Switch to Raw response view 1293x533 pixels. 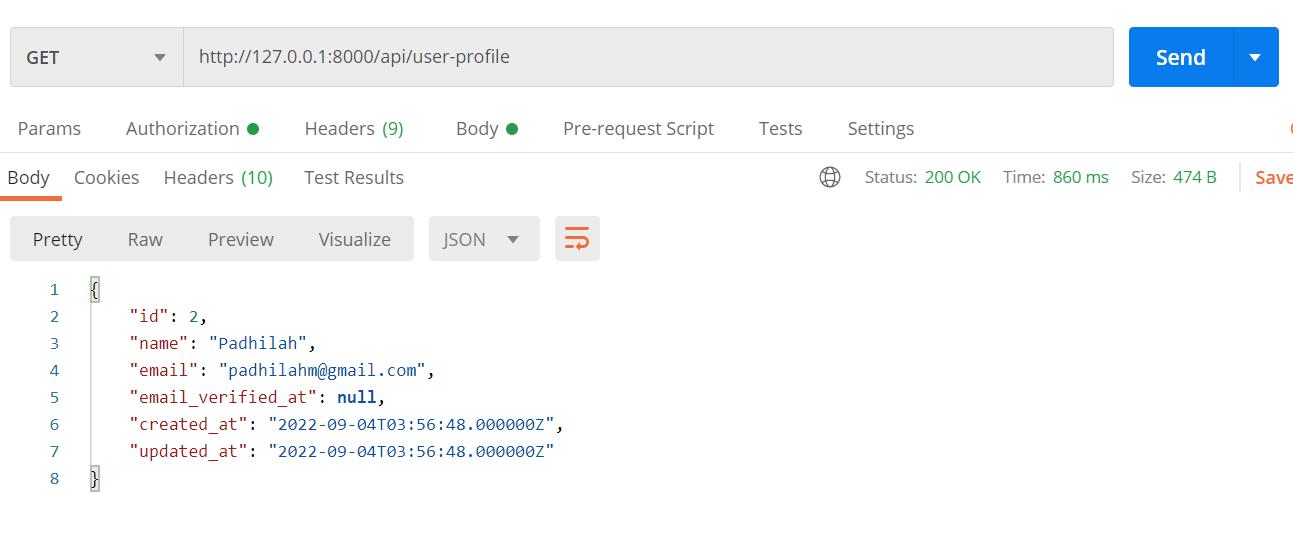[145, 239]
